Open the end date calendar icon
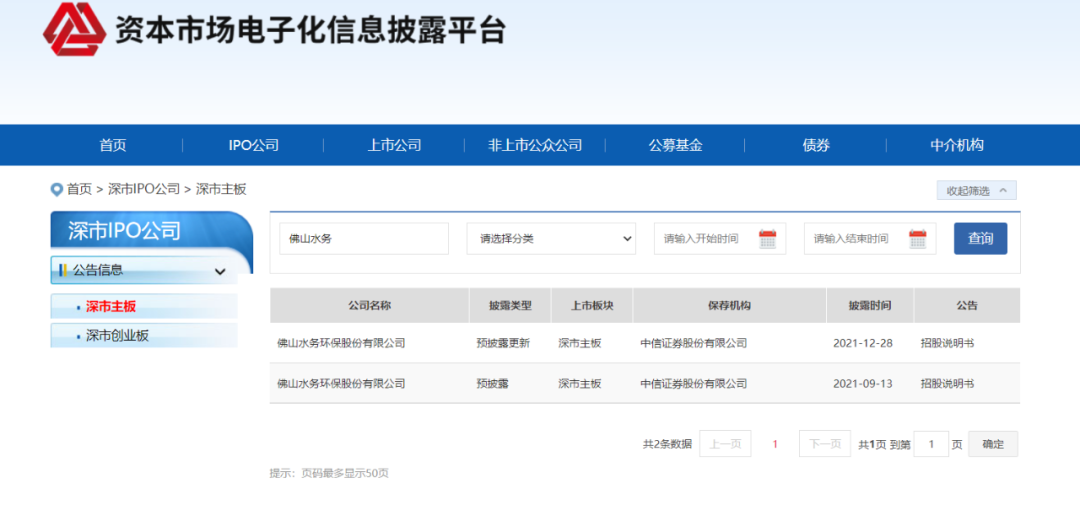Image resolution: width=1080 pixels, height=505 pixels. [x=917, y=239]
